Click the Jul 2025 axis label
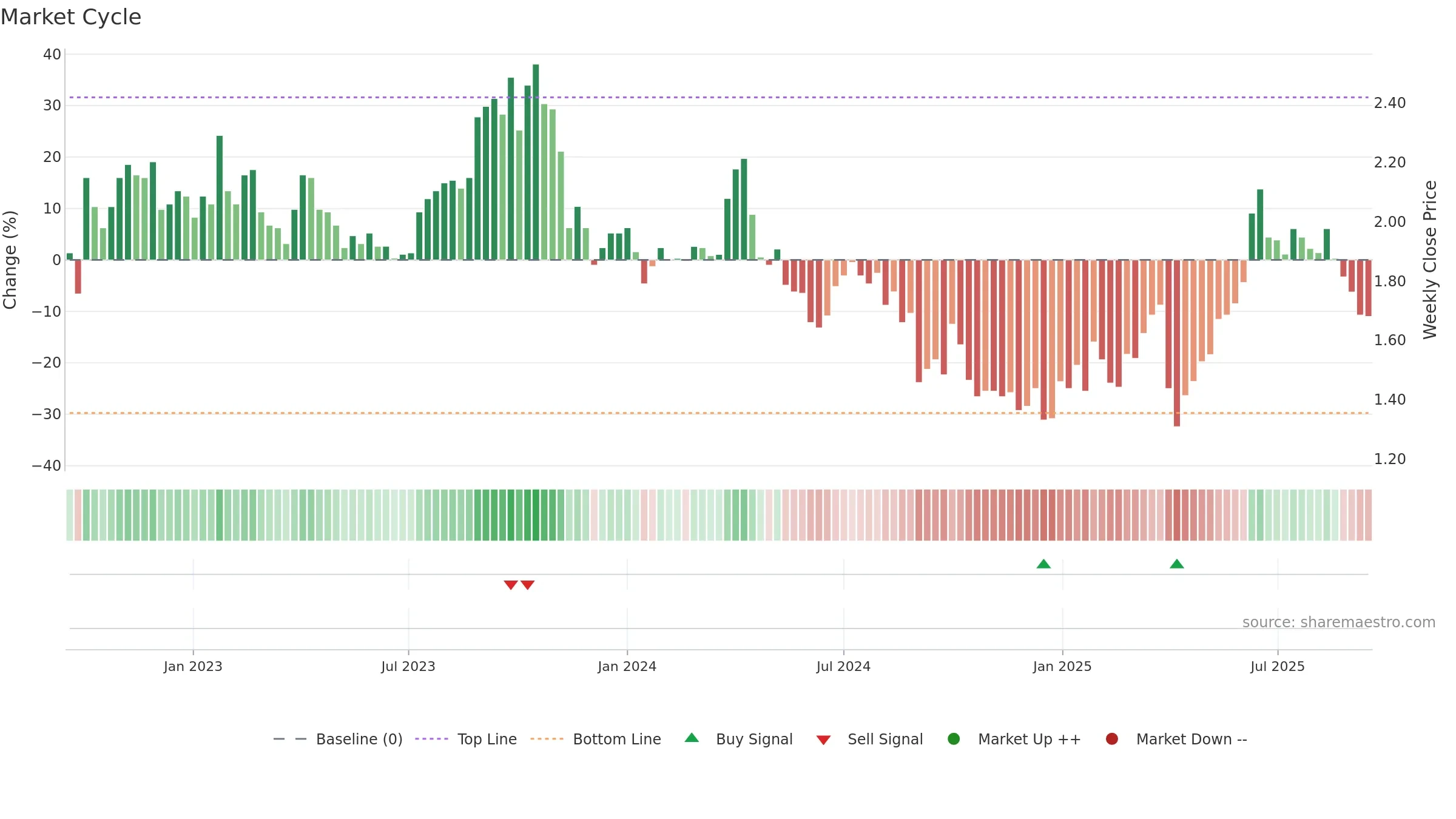This screenshot has height=819, width=1456. pos(1278,666)
